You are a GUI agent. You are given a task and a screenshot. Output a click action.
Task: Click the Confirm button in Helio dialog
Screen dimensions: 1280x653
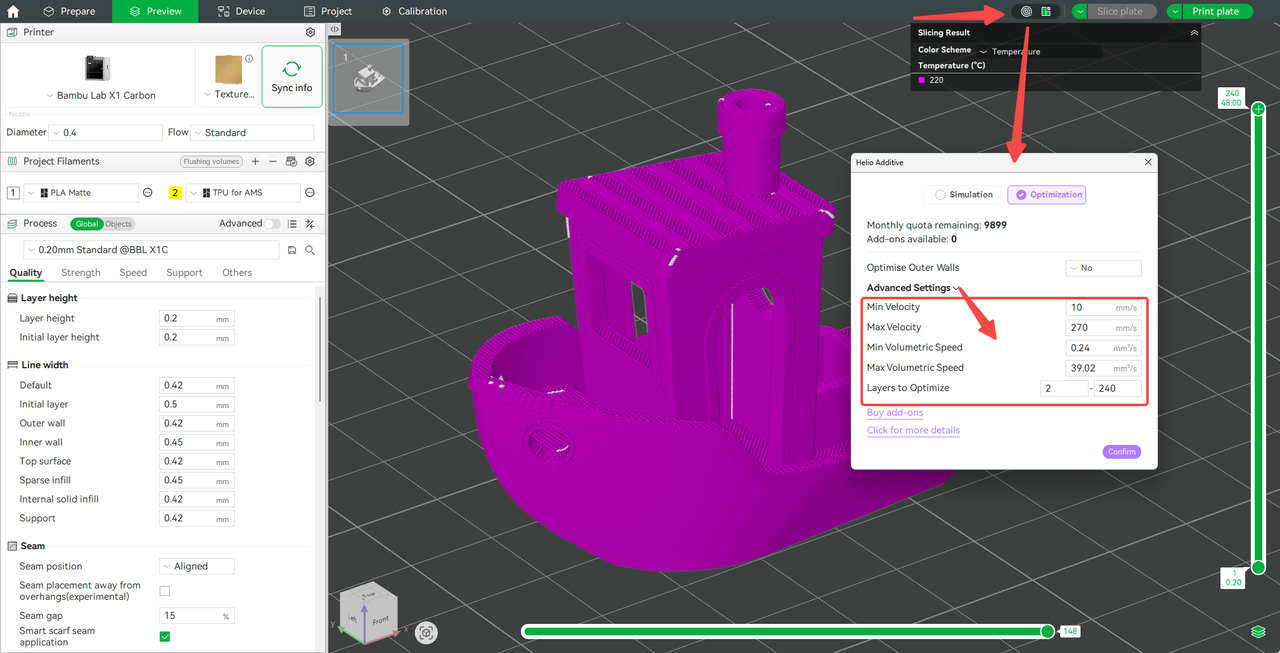(x=1121, y=452)
